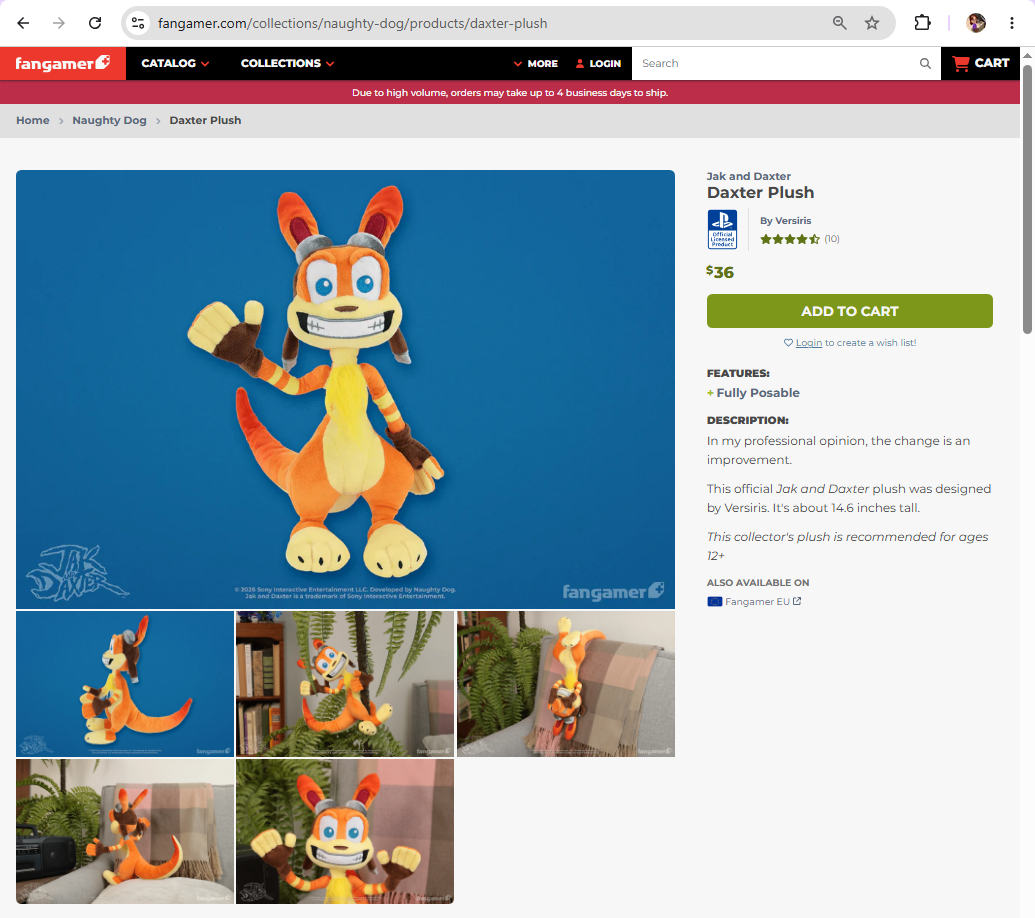Bookmark this page with the star icon
Image resolution: width=1035 pixels, height=918 pixels.
tap(872, 23)
